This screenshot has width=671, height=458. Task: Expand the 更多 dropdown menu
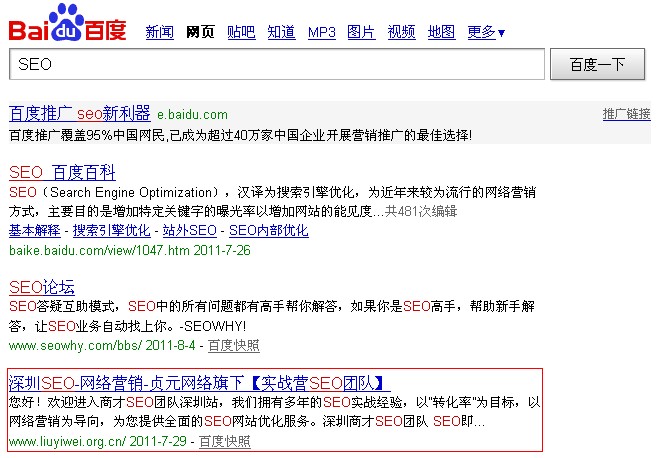pos(486,32)
